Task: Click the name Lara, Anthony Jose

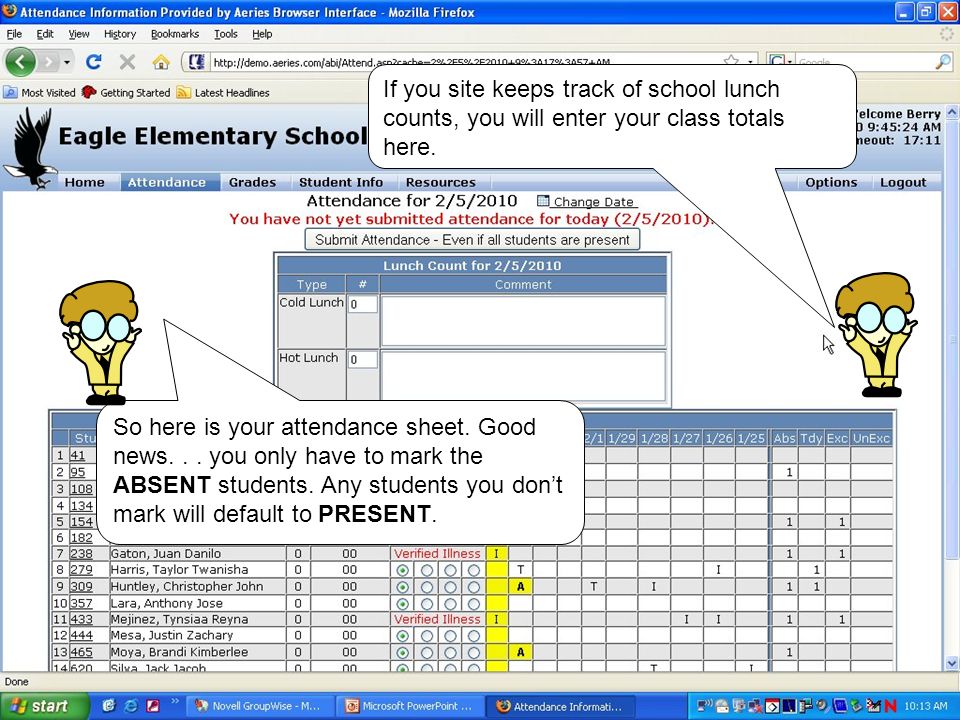Action: [167, 603]
